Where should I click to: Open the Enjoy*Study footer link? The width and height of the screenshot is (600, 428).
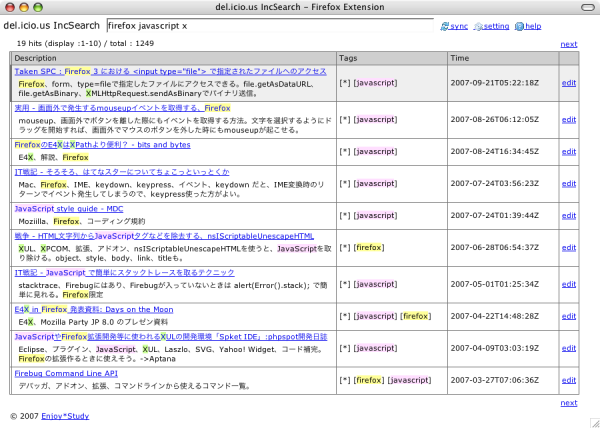click(x=65, y=416)
